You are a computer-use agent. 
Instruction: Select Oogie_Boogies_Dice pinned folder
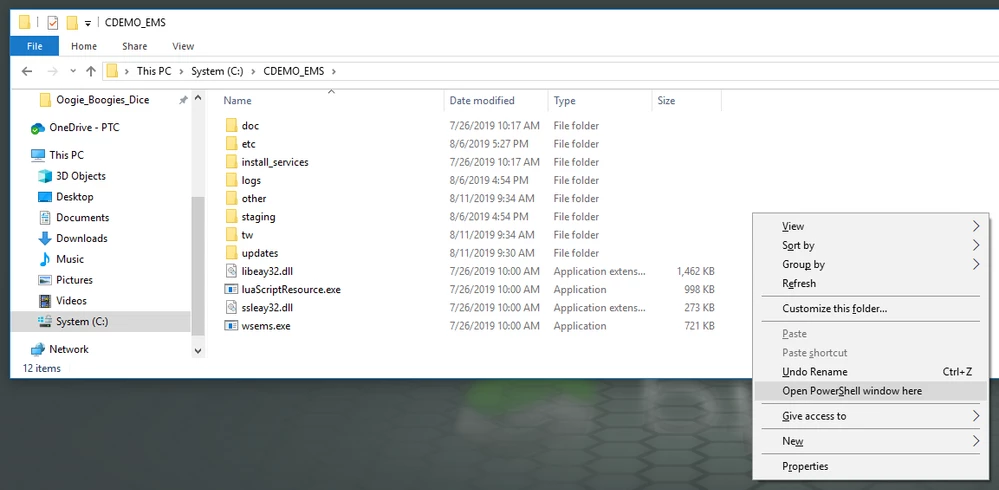(x=103, y=100)
